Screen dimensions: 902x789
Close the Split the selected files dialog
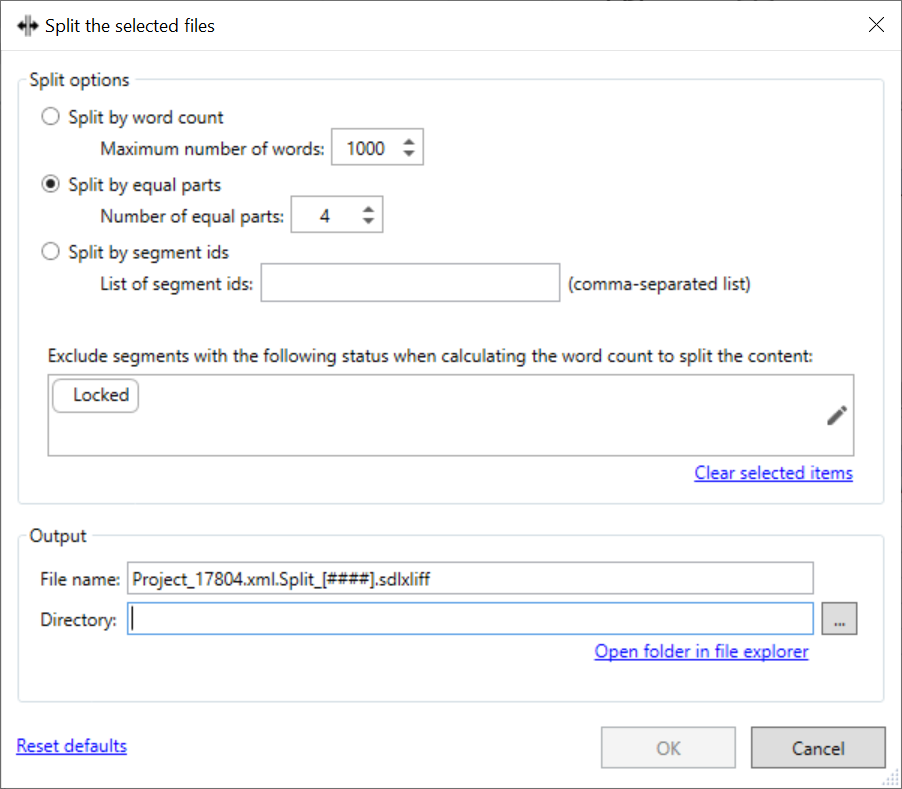[x=876, y=26]
